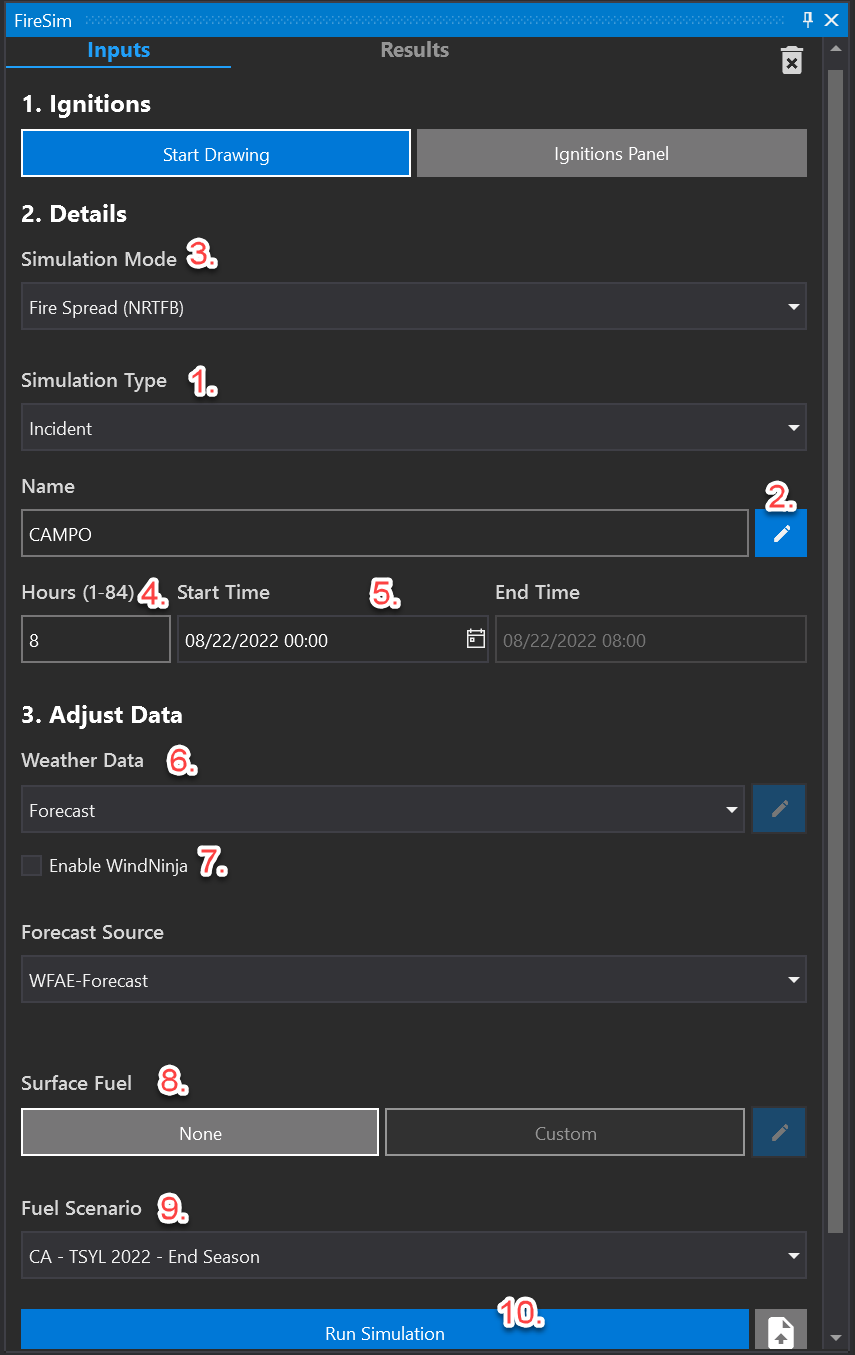Pin the FireSim panel
This screenshot has height=1355, width=855.
[808, 20]
